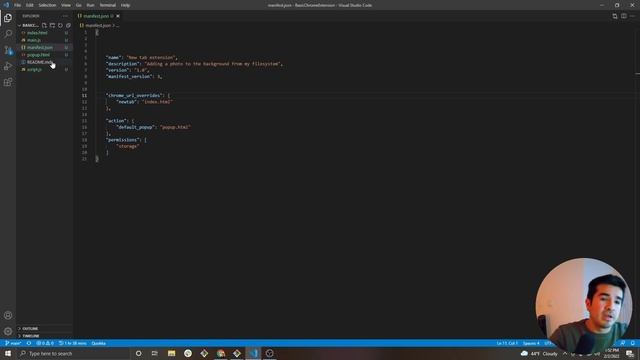This screenshot has width=640, height=360.
Task: Open the Windows Start menu
Action: pos(8,353)
